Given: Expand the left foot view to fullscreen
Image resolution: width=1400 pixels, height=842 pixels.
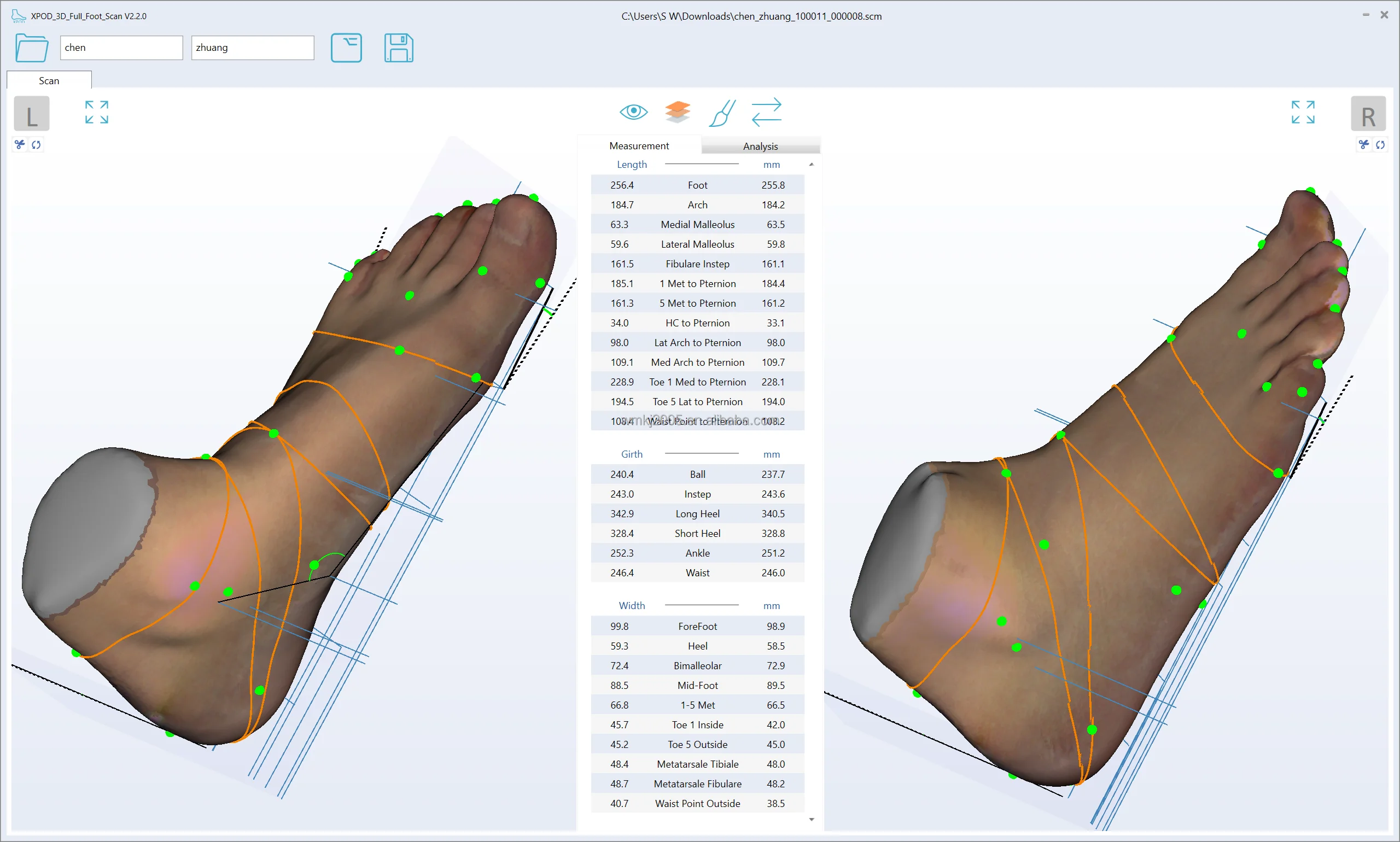Looking at the screenshot, I should pyautogui.click(x=96, y=112).
